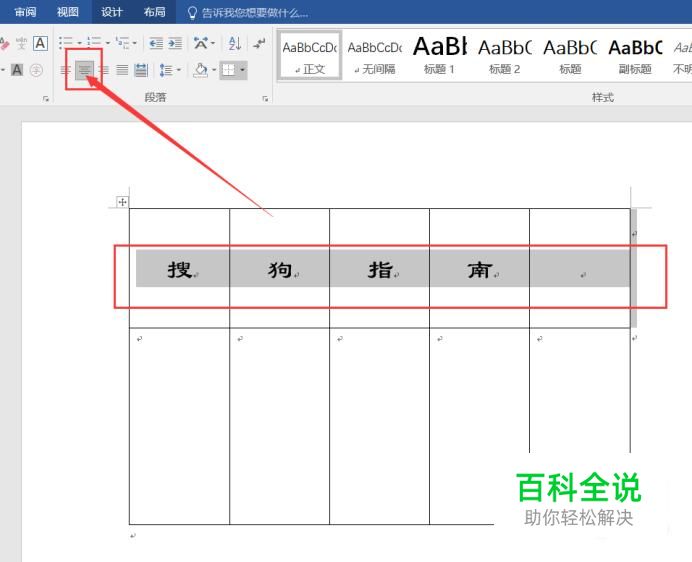Click the table cell containing 狗
The width and height of the screenshot is (692, 562).
[279, 268]
